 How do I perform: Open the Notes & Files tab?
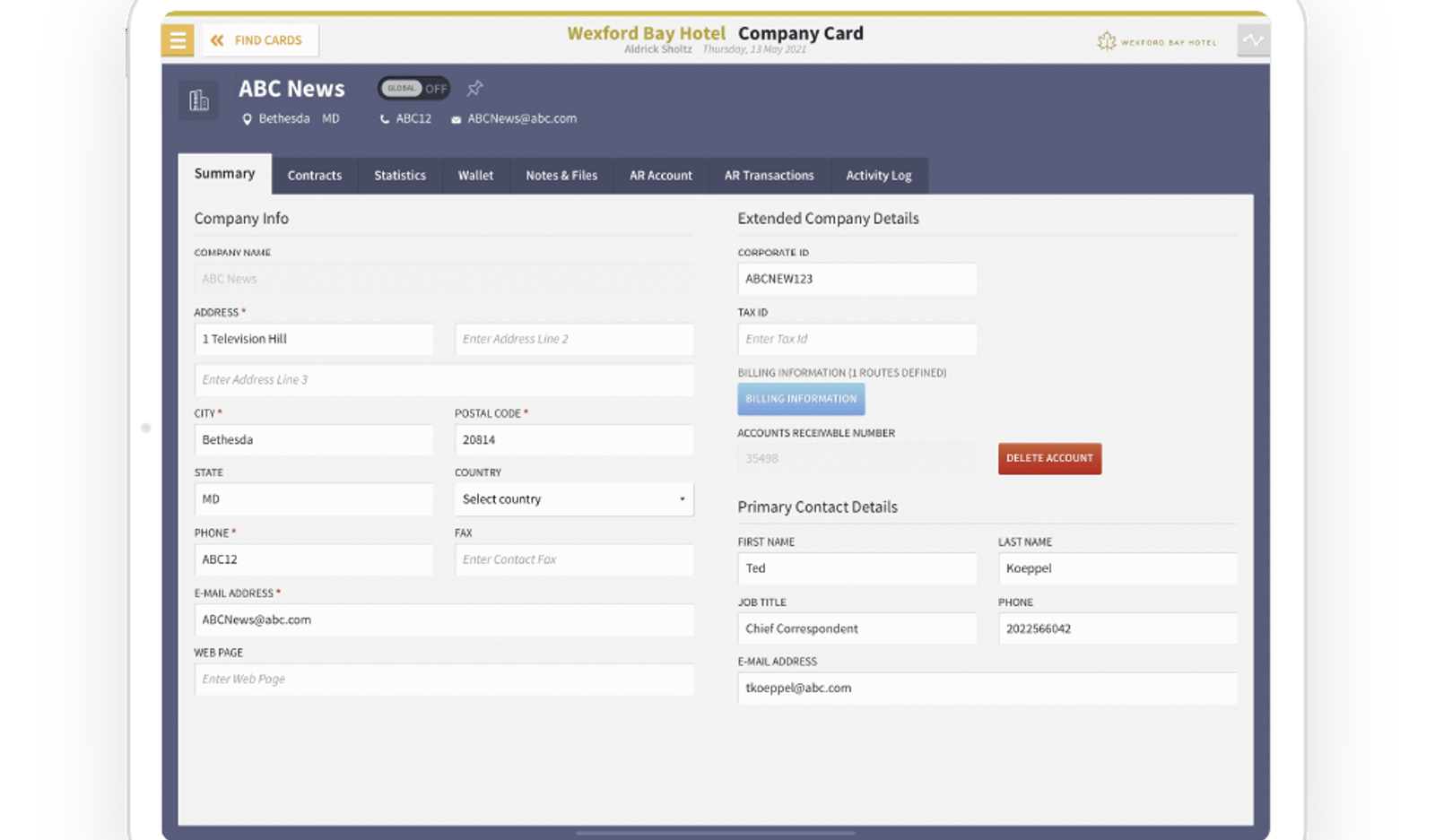pyautogui.click(x=561, y=176)
